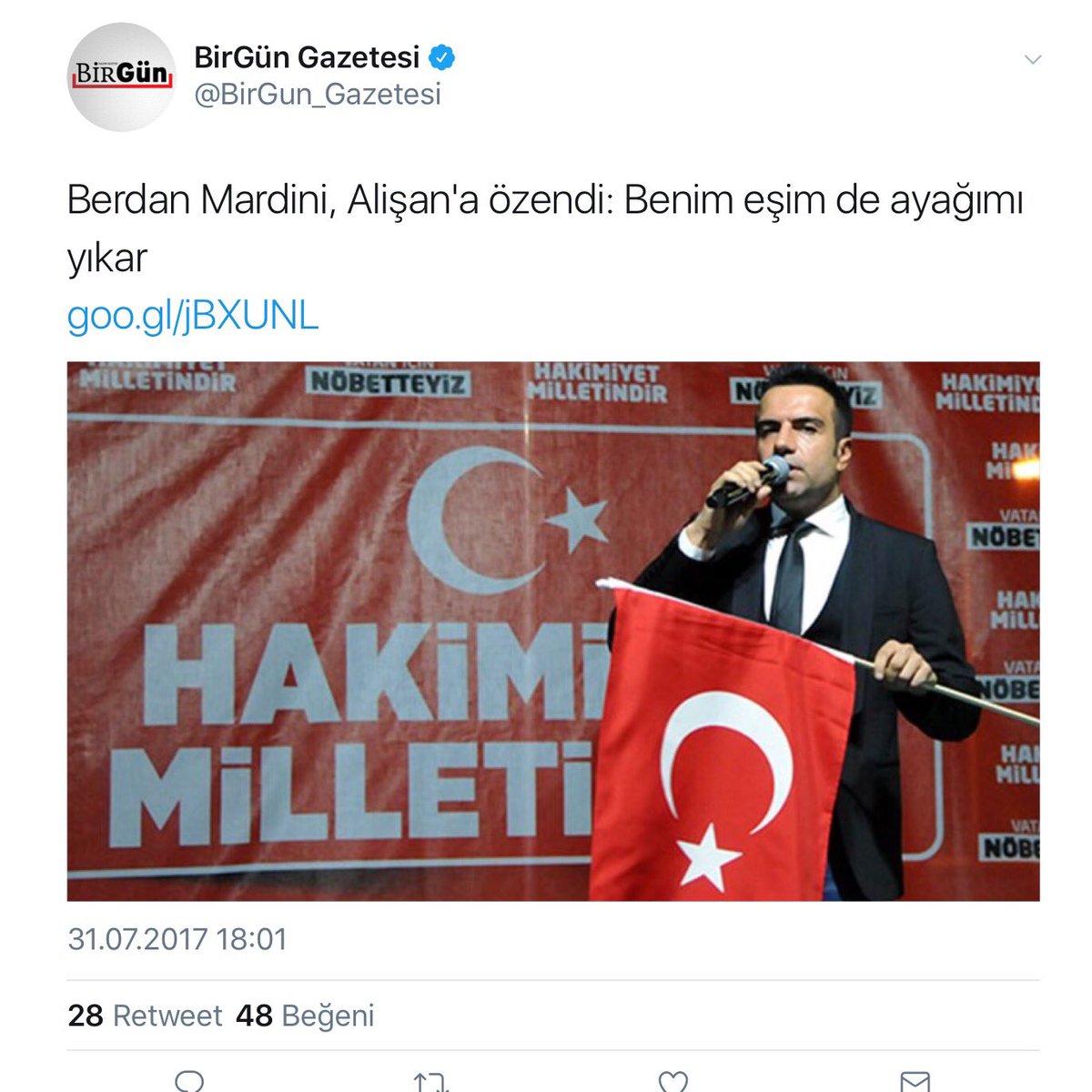1092x1092 pixels.
Task: Click the tweet text about Berdan Mardini
Action: pyautogui.click(x=546, y=229)
